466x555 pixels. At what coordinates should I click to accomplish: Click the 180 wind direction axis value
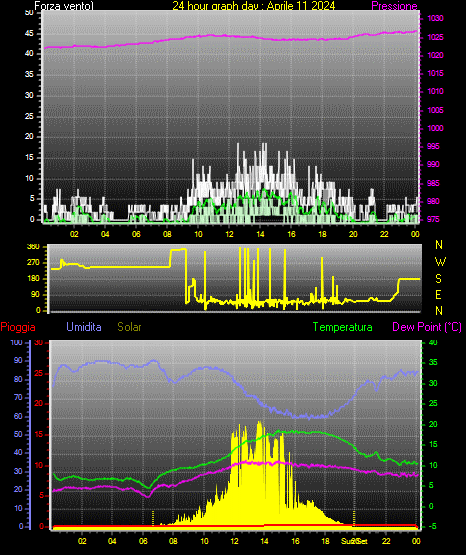coord(33,279)
